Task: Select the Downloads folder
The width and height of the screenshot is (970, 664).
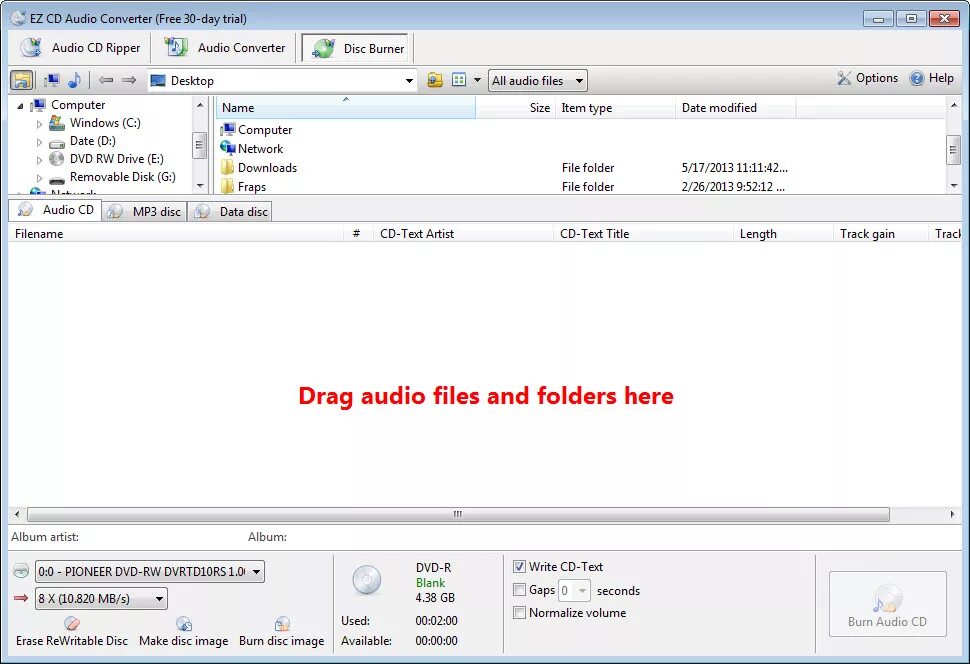Action: pyautogui.click(x=259, y=168)
